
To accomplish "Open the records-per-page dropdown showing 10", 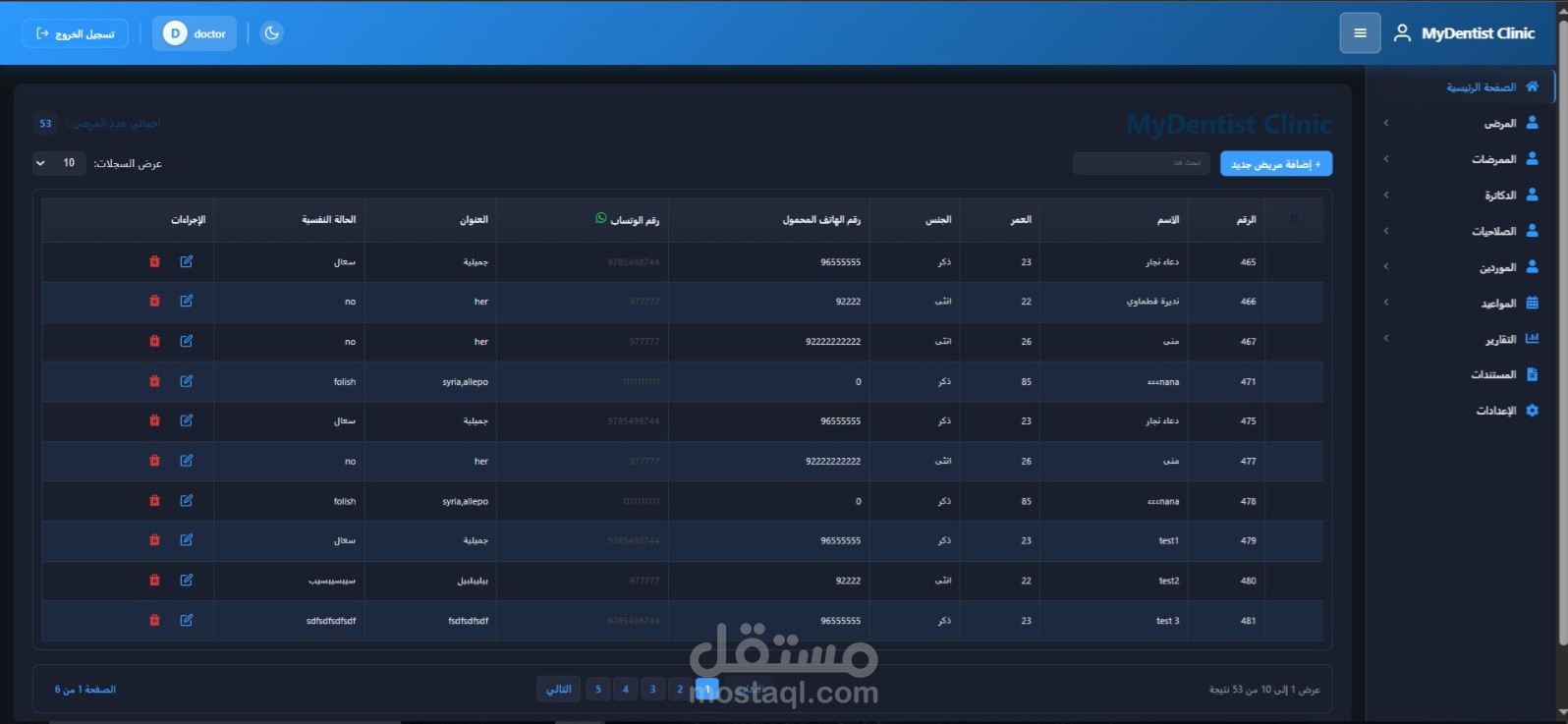I will click(x=59, y=163).
